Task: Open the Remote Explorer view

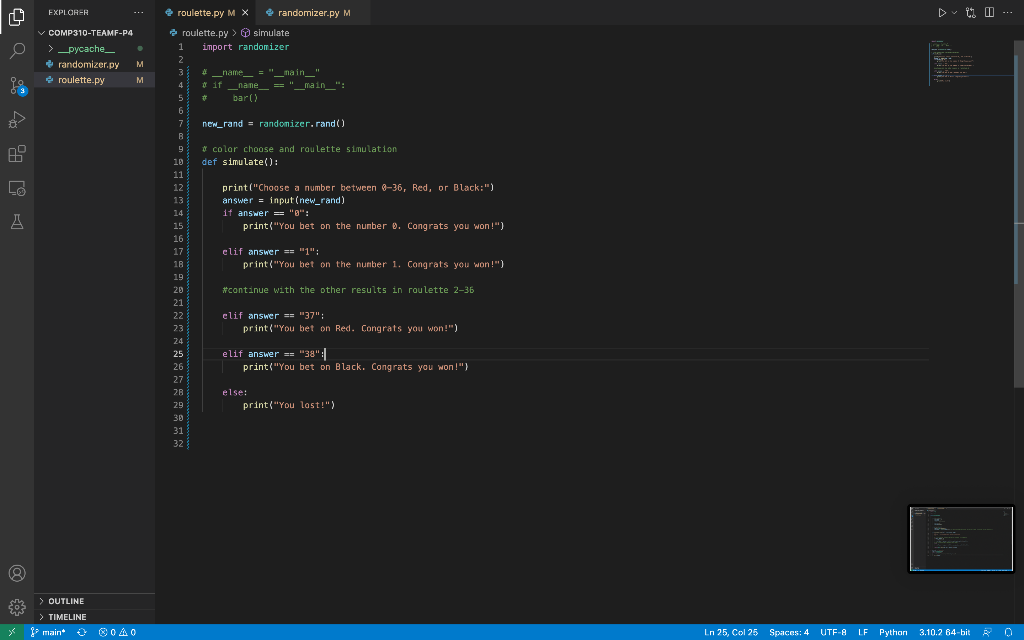Action: pyautogui.click(x=17, y=188)
